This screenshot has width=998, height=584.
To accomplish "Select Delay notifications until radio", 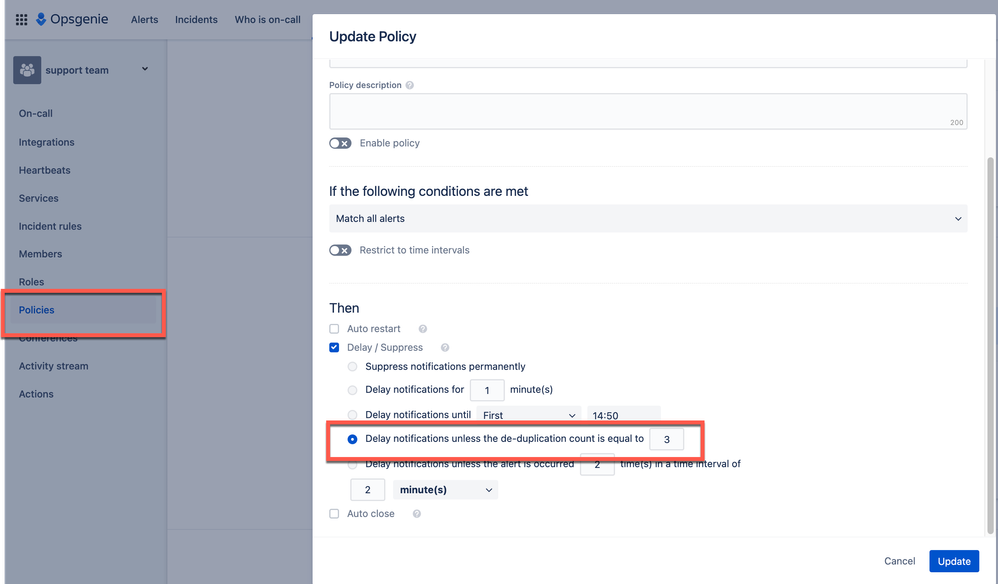I will coord(352,415).
